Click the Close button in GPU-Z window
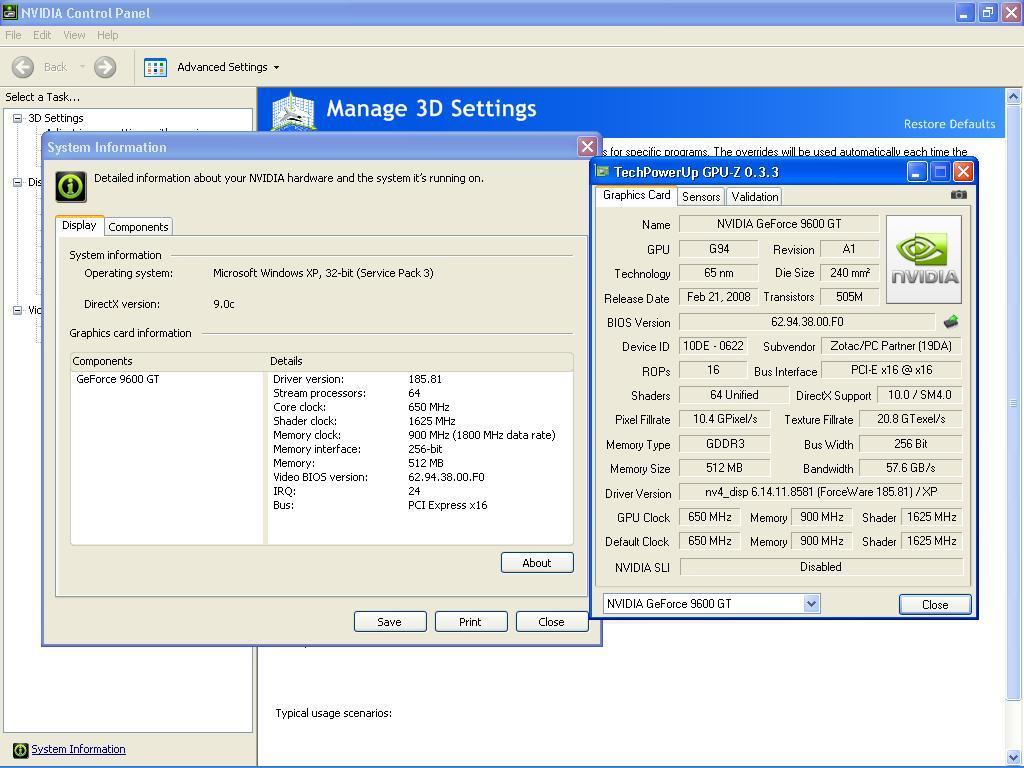The image size is (1024, 768). 935,605
